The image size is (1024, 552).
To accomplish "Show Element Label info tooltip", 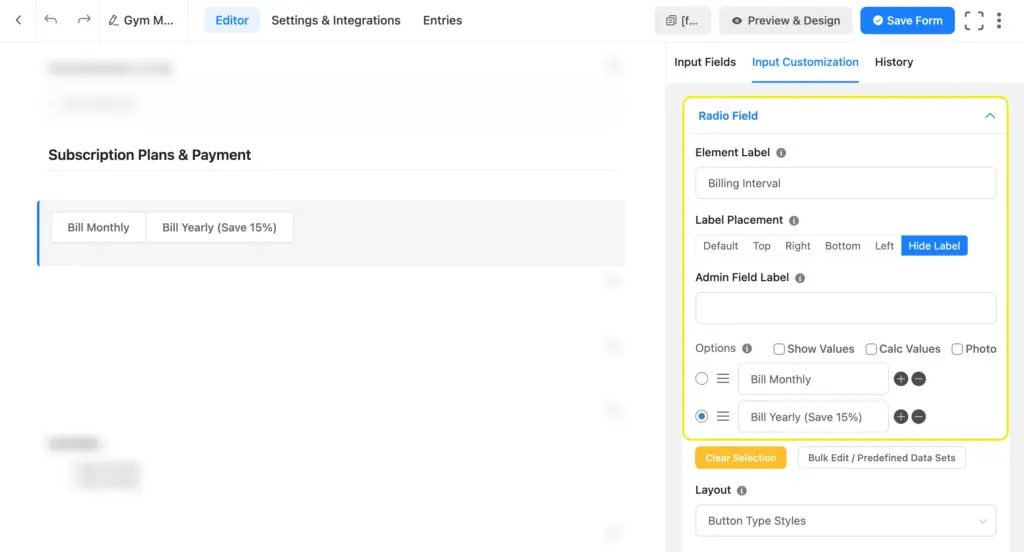I will tap(781, 153).
